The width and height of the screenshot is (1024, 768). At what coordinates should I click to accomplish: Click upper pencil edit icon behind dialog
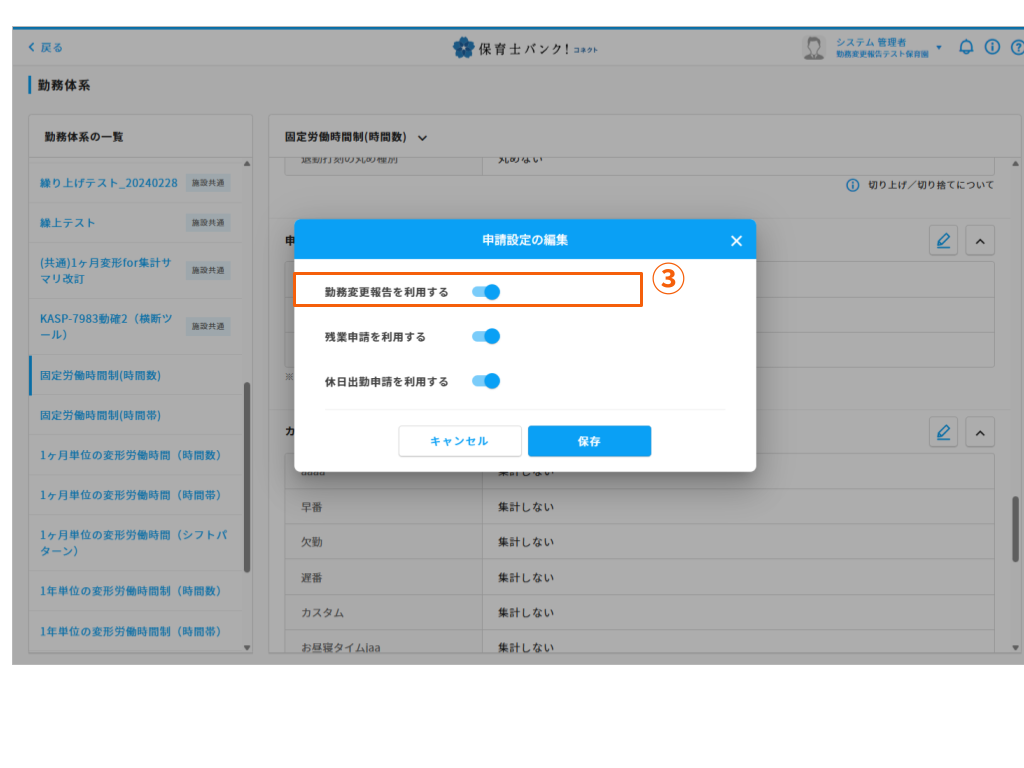(943, 240)
